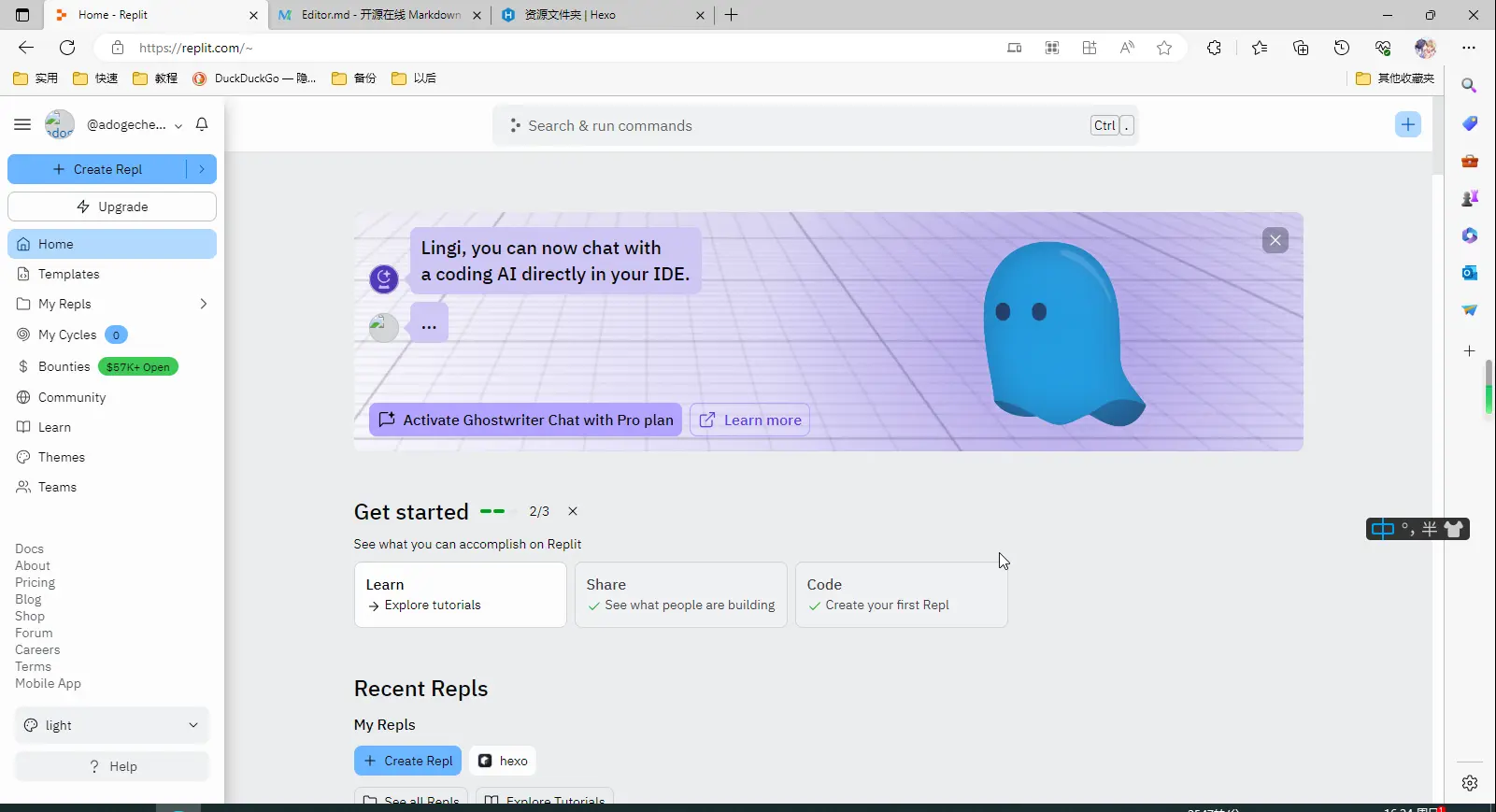Expand the My Repls chevron
This screenshot has height=812, width=1496.
[203, 304]
